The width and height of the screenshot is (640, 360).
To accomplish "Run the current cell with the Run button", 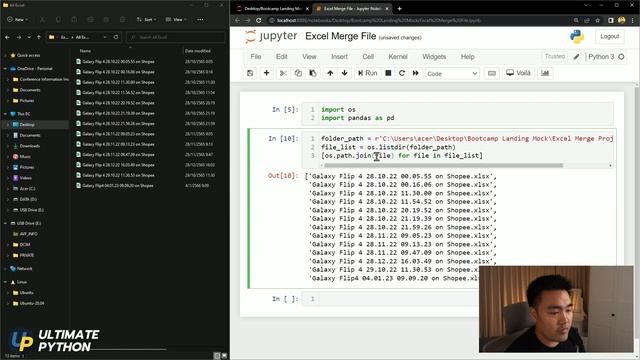I will point(367,73).
